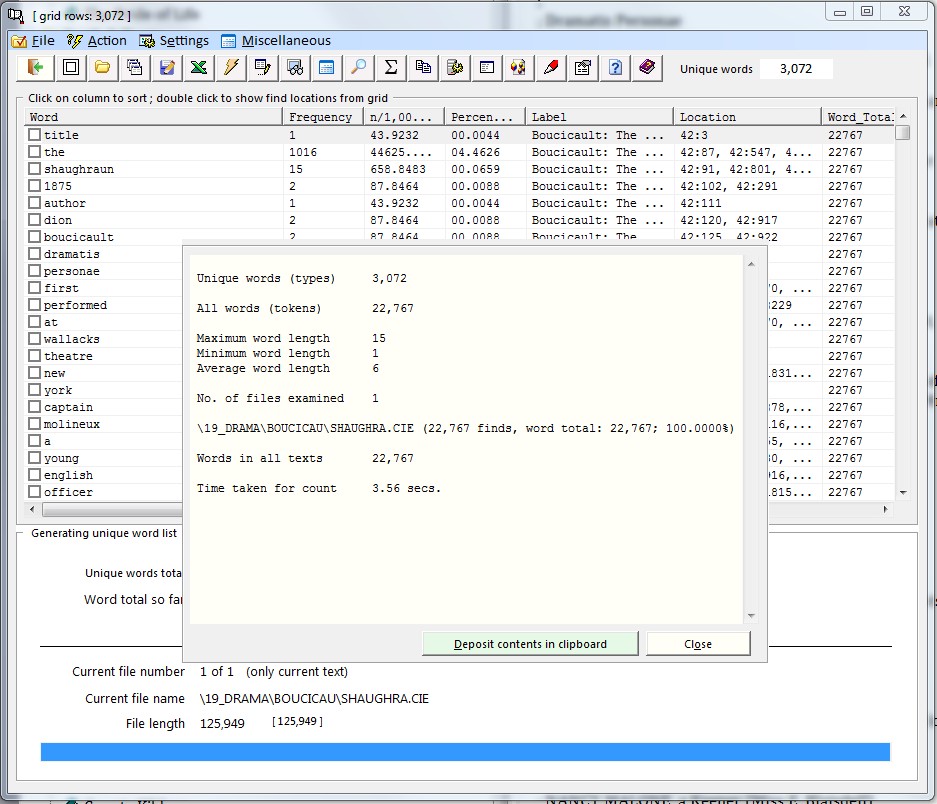Open search with the magnifying glass icon
Viewport: 937px width, 804px height.
358,68
